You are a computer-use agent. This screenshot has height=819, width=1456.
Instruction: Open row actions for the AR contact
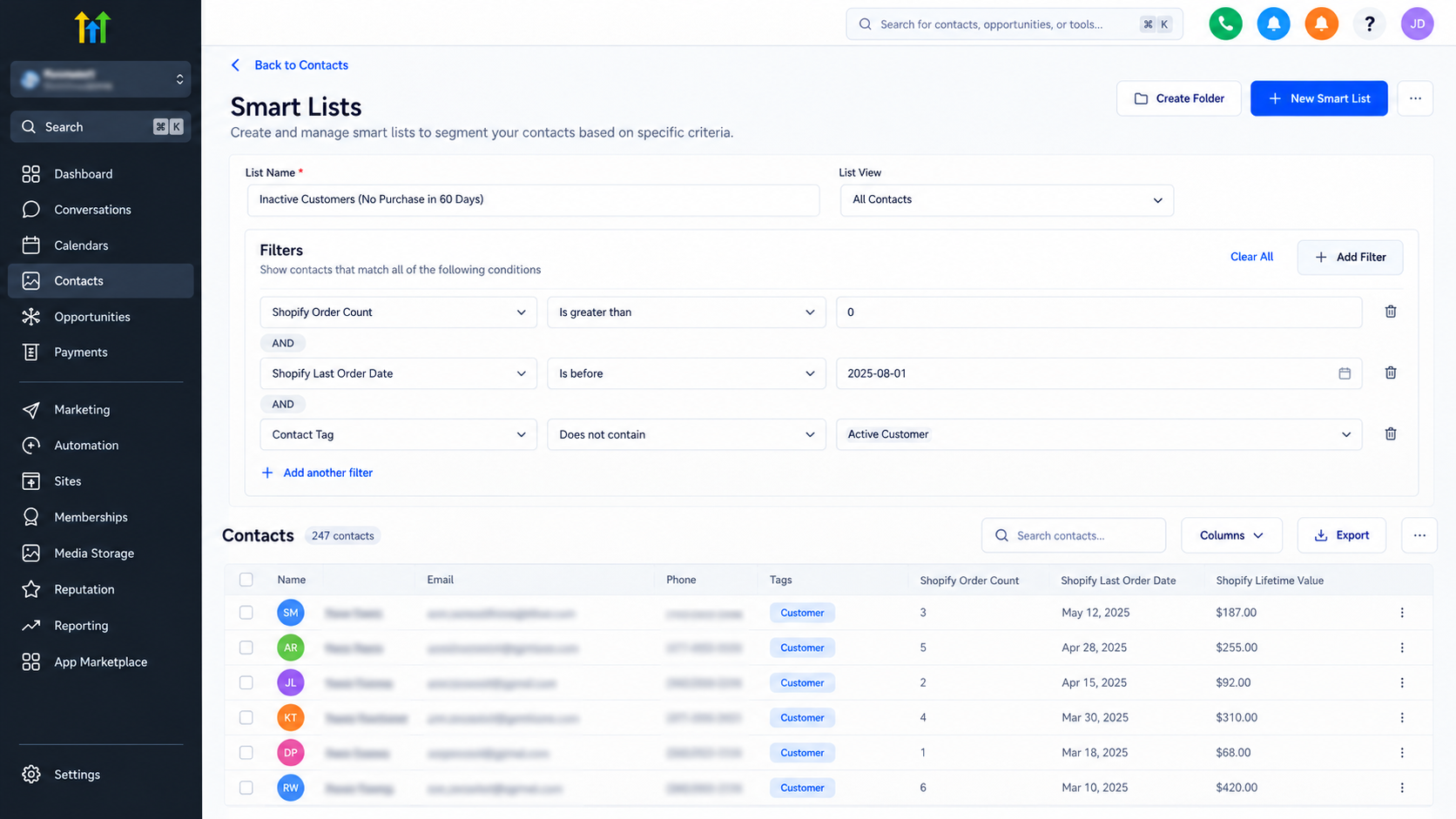tap(1402, 648)
